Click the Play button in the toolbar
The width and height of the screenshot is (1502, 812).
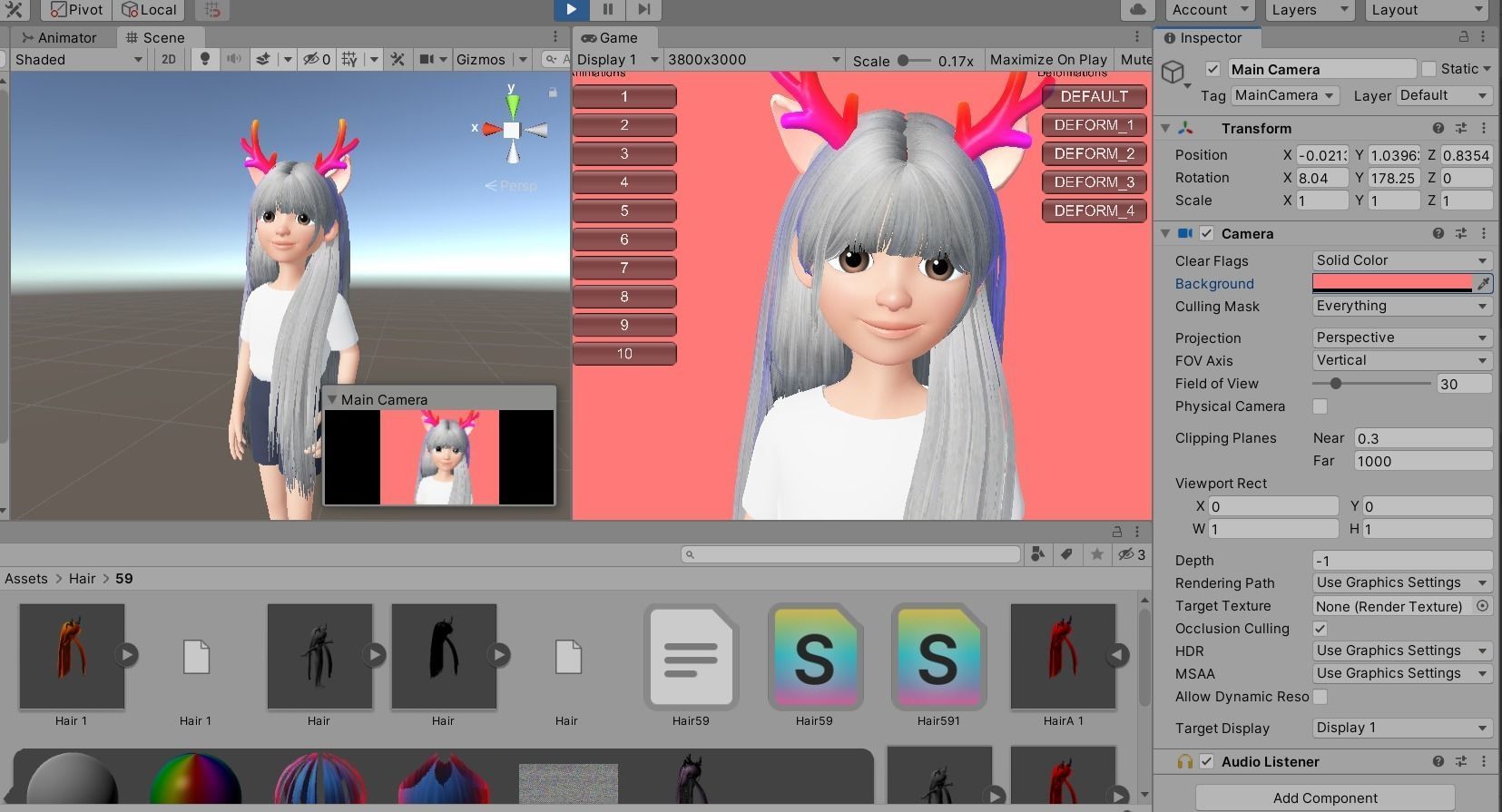point(571,9)
